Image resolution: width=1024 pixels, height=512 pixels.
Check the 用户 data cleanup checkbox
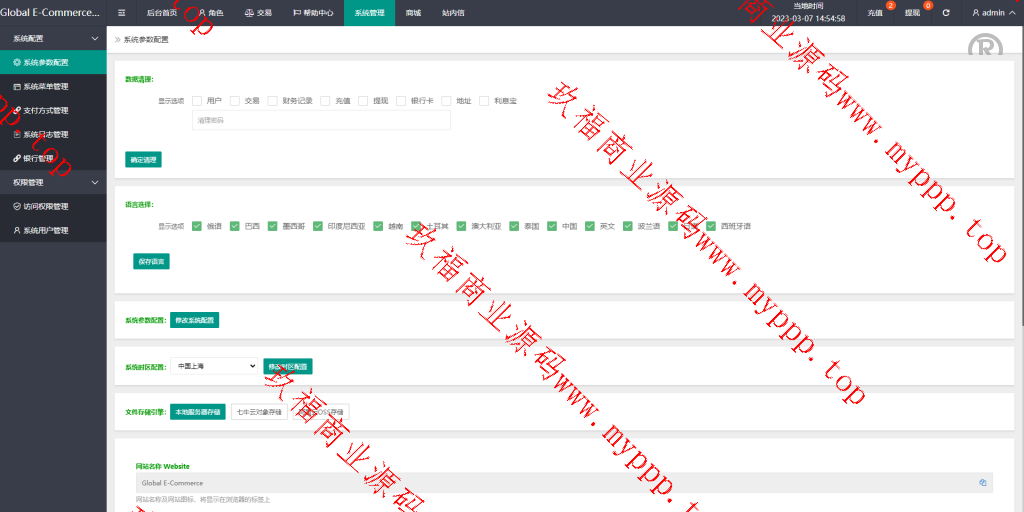tap(198, 101)
